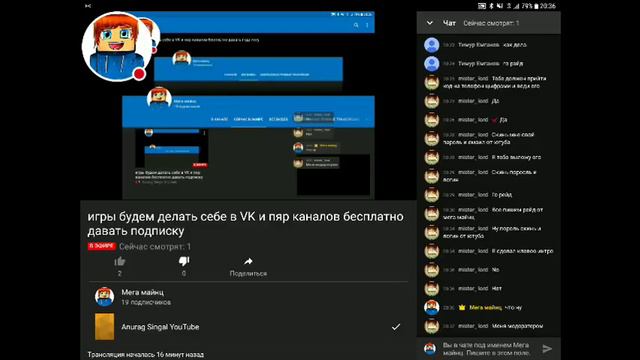Click the red В ЭФИРЕ live badge
The width and height of the screenshot is (640, 360).
[102, 246]
